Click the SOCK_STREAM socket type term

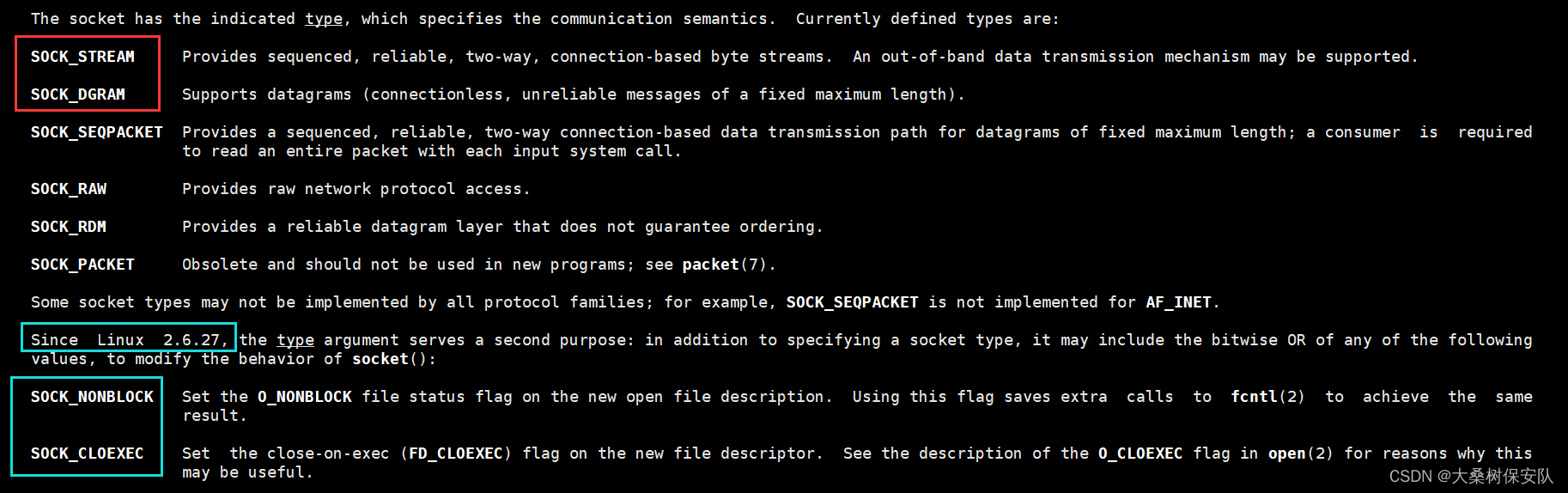tap(82, 57)
